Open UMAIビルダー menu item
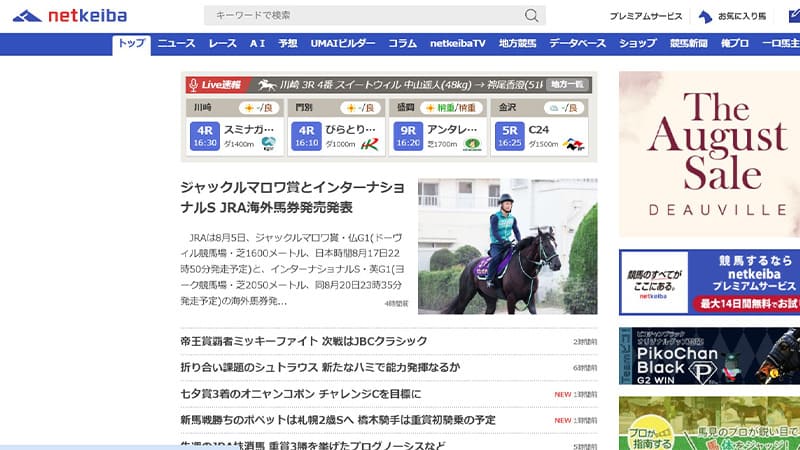 pyautogui.click(x=343, y=44)
